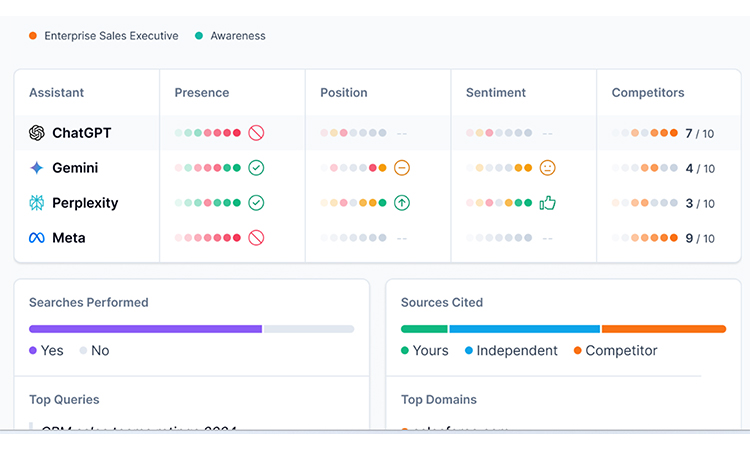Click Meta's 9 / 10 competitors score
The image size is (750, 450).
pyautogui.click(x=700, y=238)
